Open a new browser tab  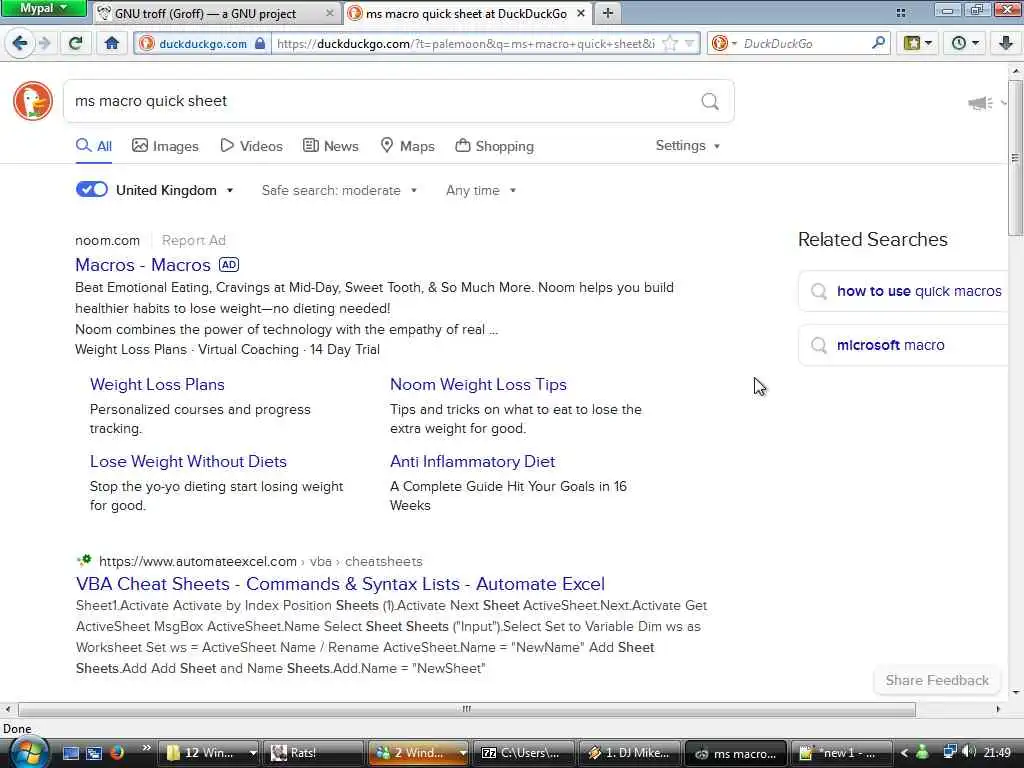[x=607, y=12]
